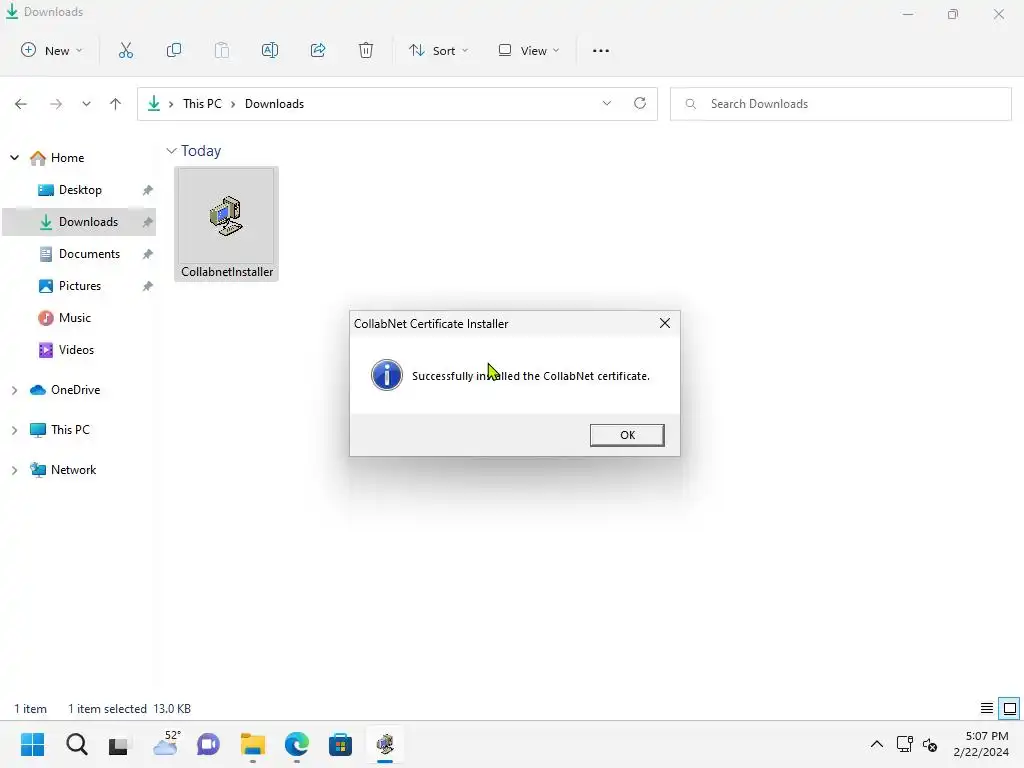The image size is (1024, 768).
Task: Expand the address bar history dropdown
Action: [x=607, y=103]
